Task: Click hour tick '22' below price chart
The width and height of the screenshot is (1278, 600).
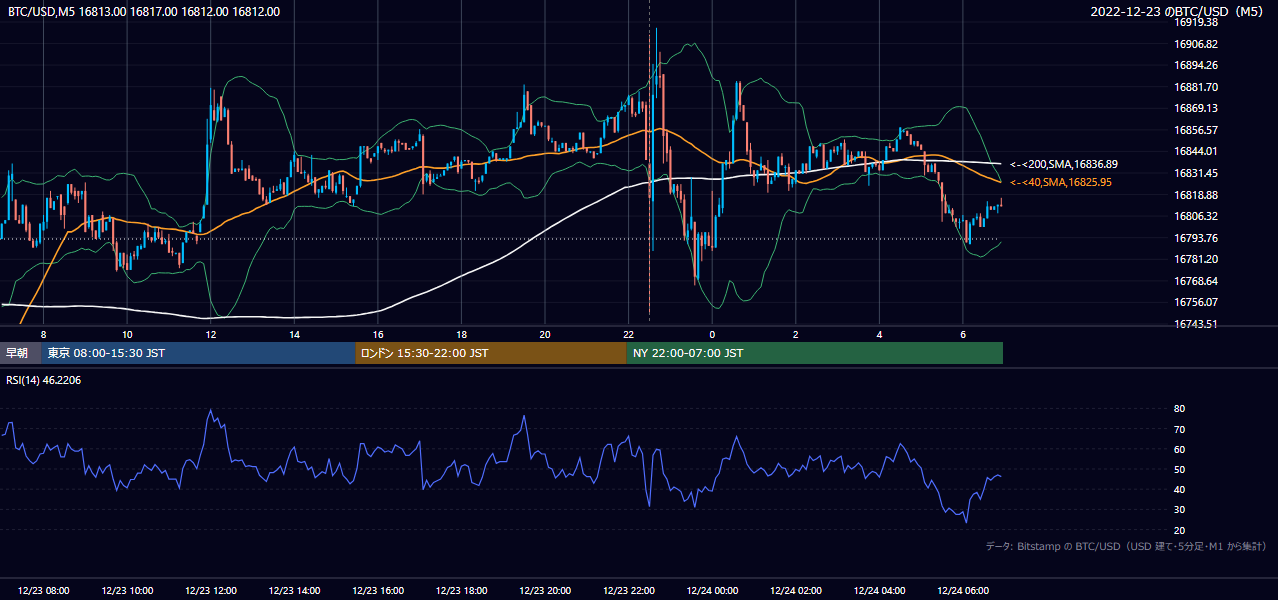Action: [628, 334]
